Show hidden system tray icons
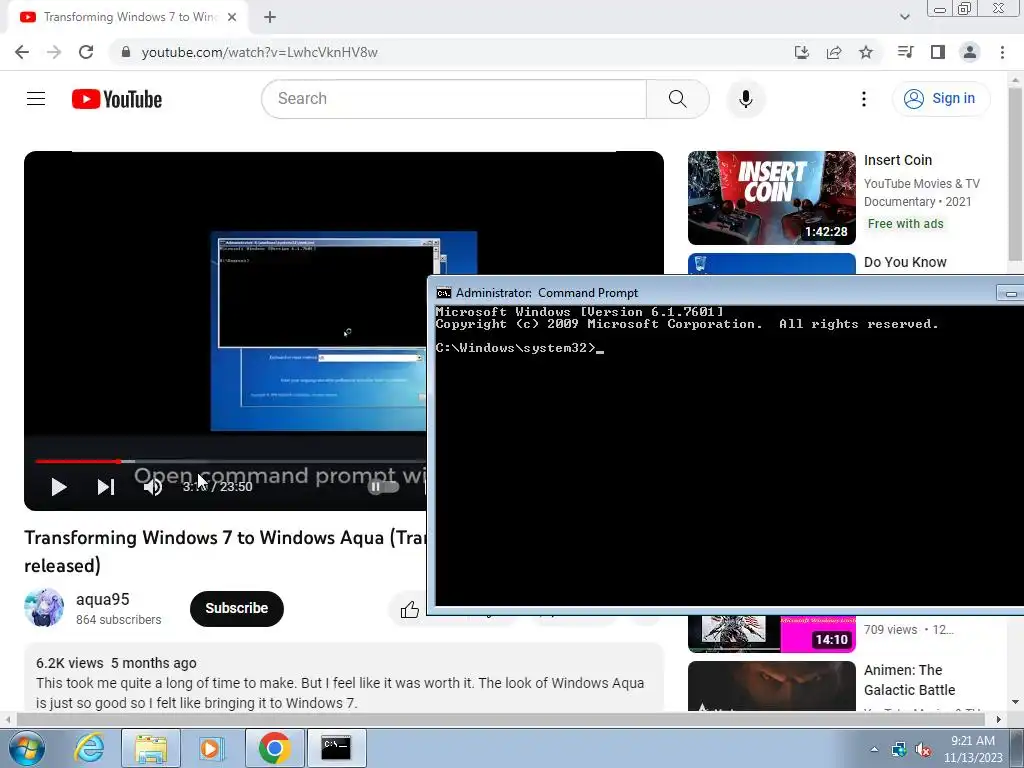This screenshot has height=768, width=1024. [x=874, y=749]
